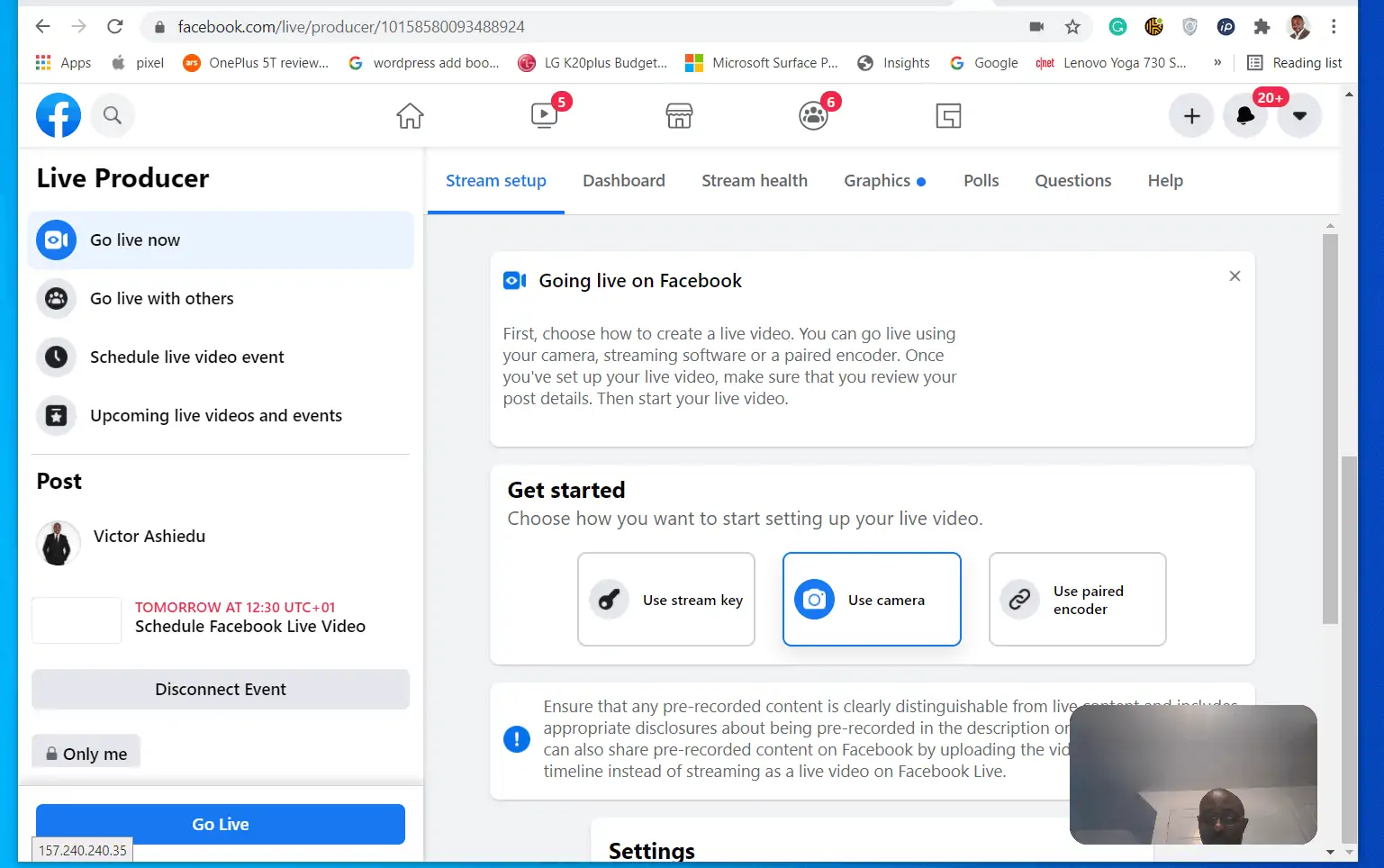Open Marketplace store icon
This screenshot has height=868, width=1384.
point(679,116)
